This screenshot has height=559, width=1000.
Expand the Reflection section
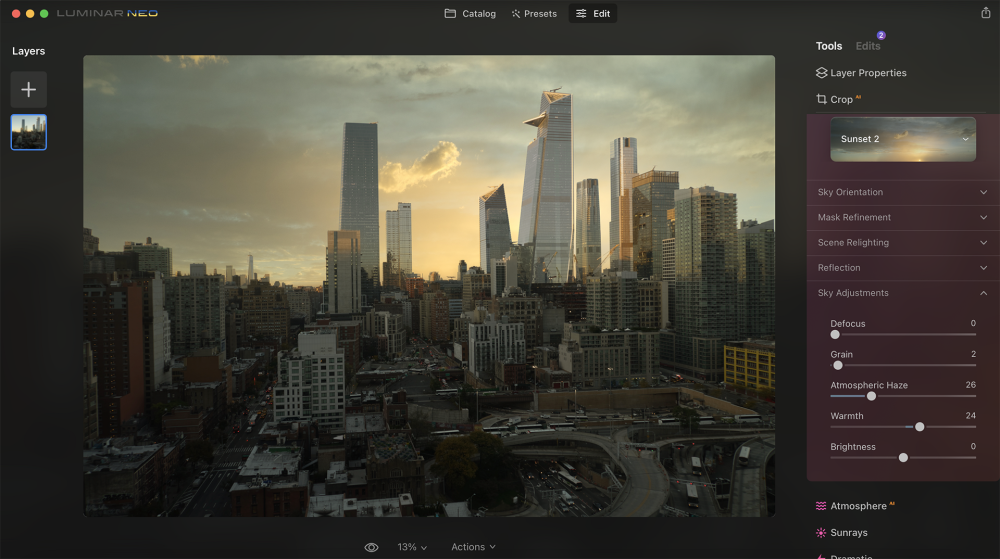902,268
